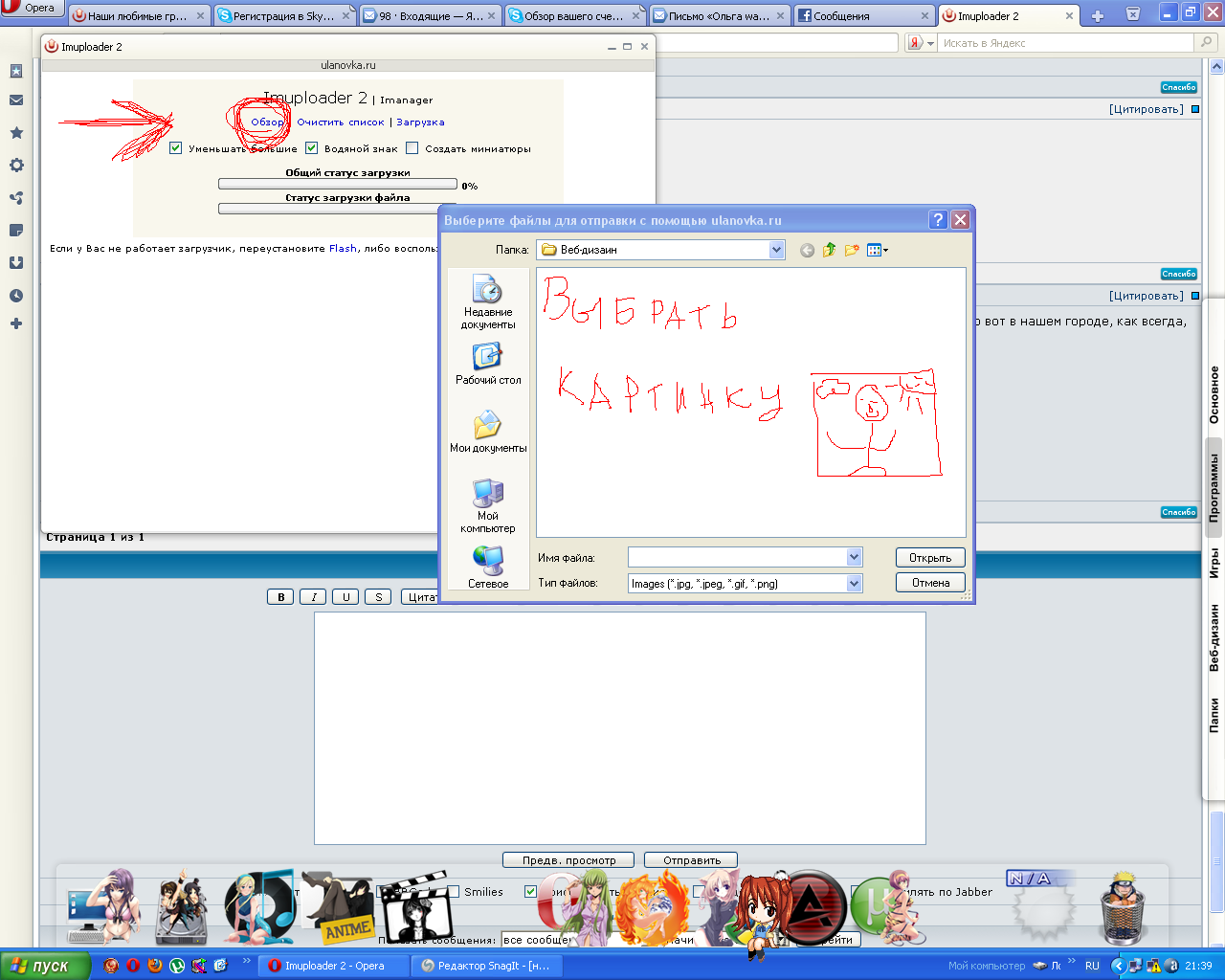Open a new tab with plus button
Screen dimensions: 1225x980
[x=1098, y=15]
